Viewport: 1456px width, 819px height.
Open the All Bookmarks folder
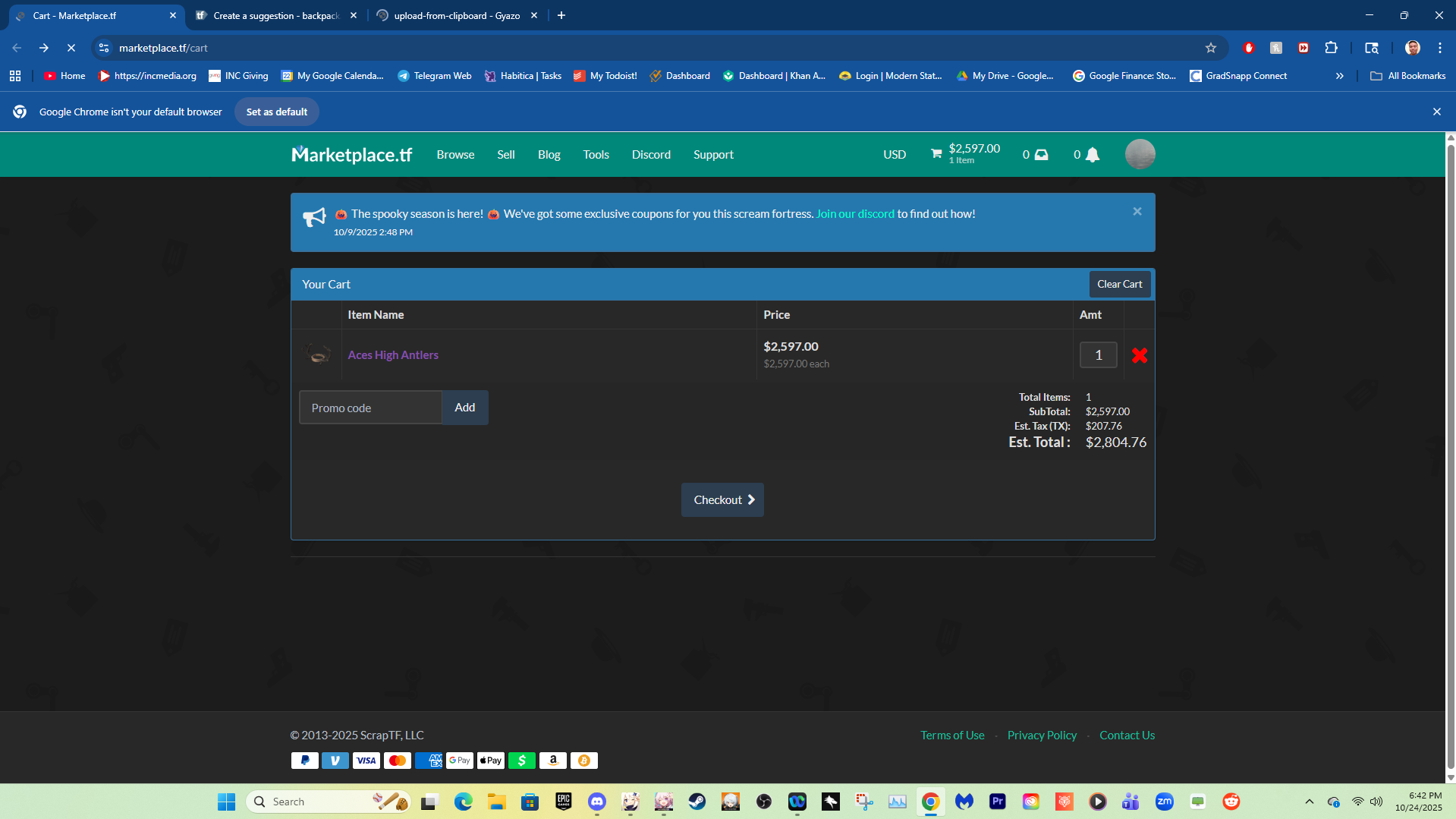coord(1408,76)
